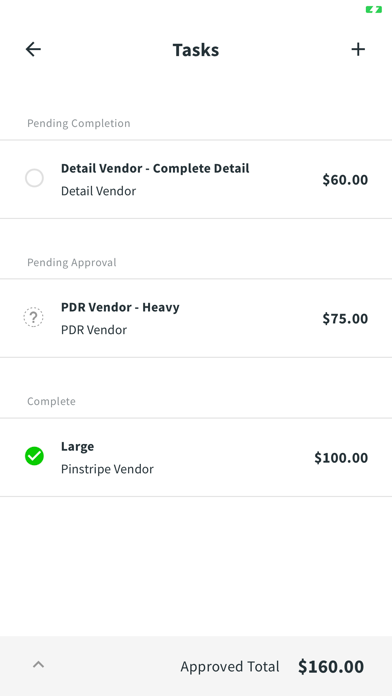The image size is (392, 696).
Task: Tap the pending approval question mark icon
Action: point(34,317)
